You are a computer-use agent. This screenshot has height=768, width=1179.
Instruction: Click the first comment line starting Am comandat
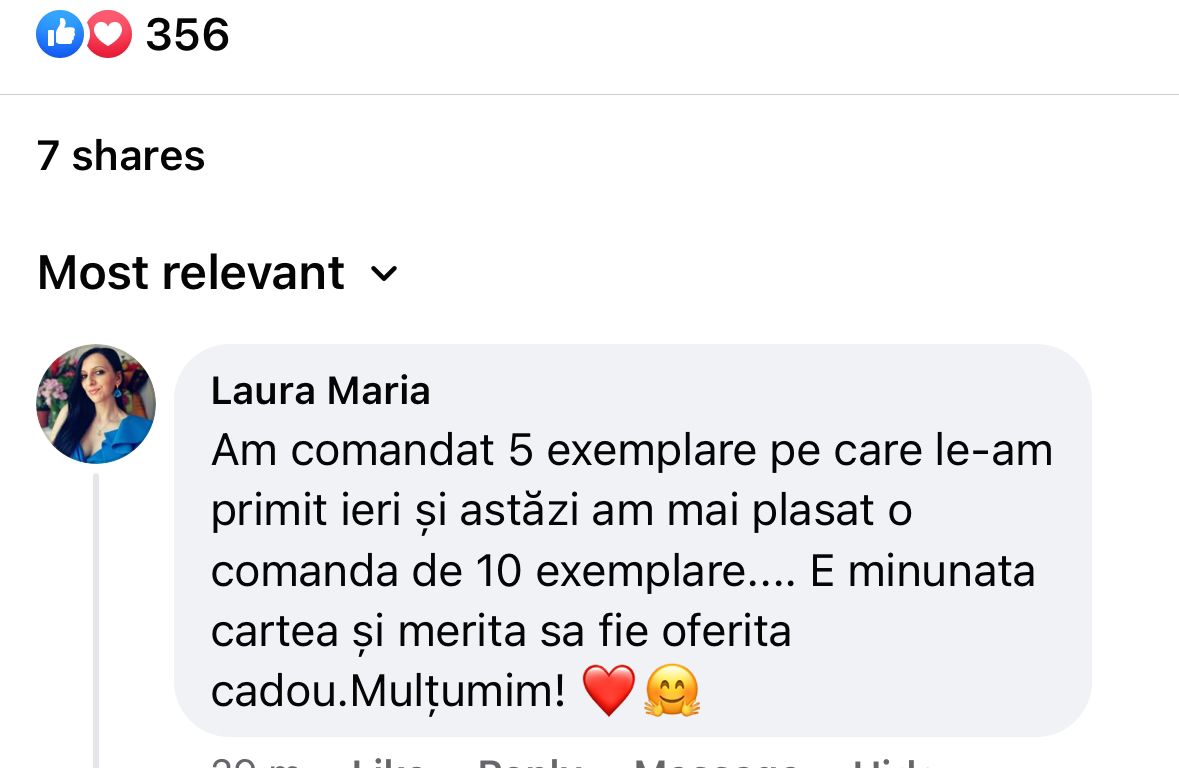(632, 451)
